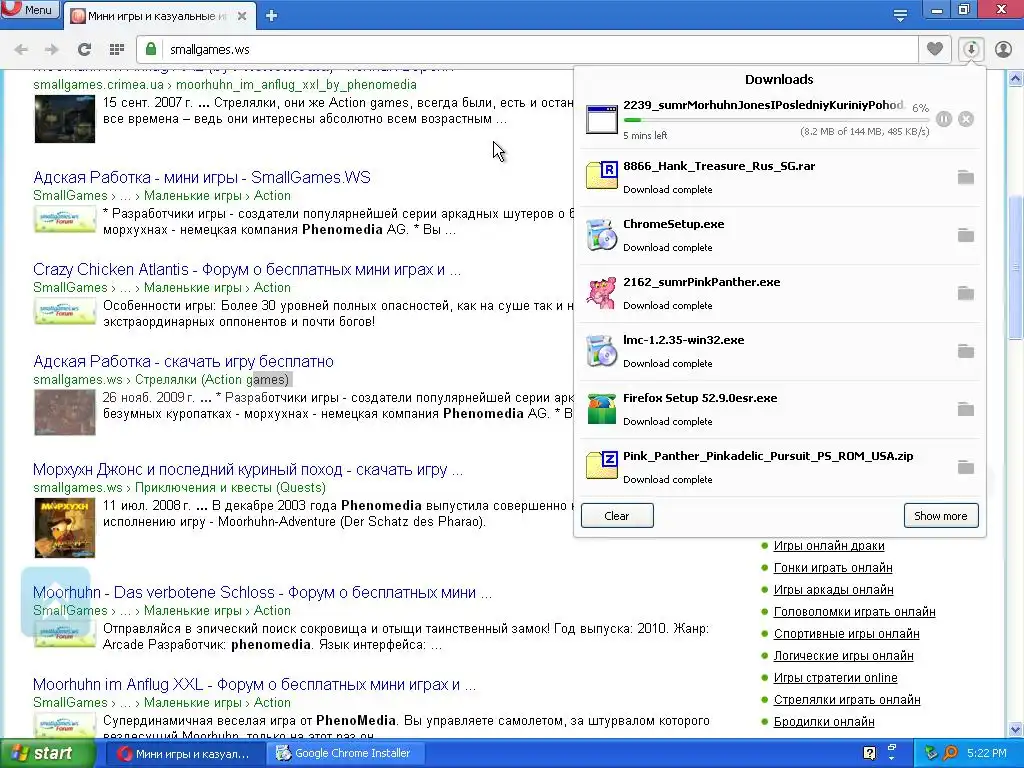The height and width of the screenshot is (768, 1024).
Task: Open folder for Pink_Panther_Pinkadelic_Pursuit zip
Action: [966, 467]
